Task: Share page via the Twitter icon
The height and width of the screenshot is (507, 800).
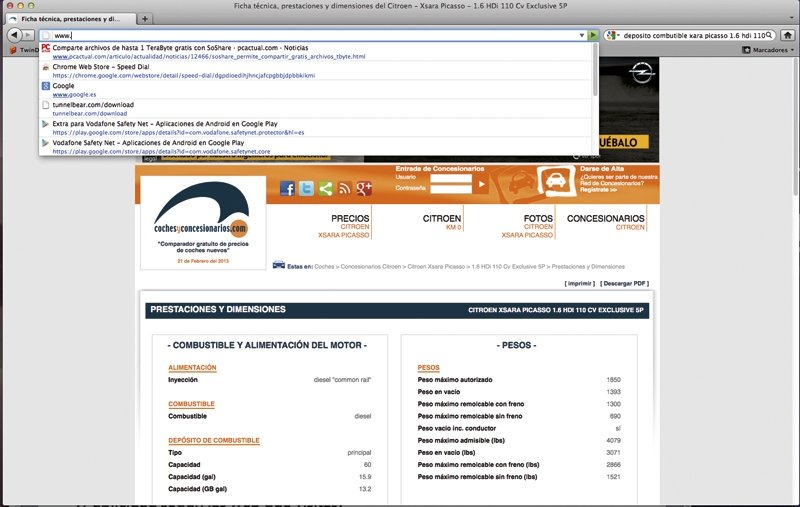Action: (x=306, y=189)
